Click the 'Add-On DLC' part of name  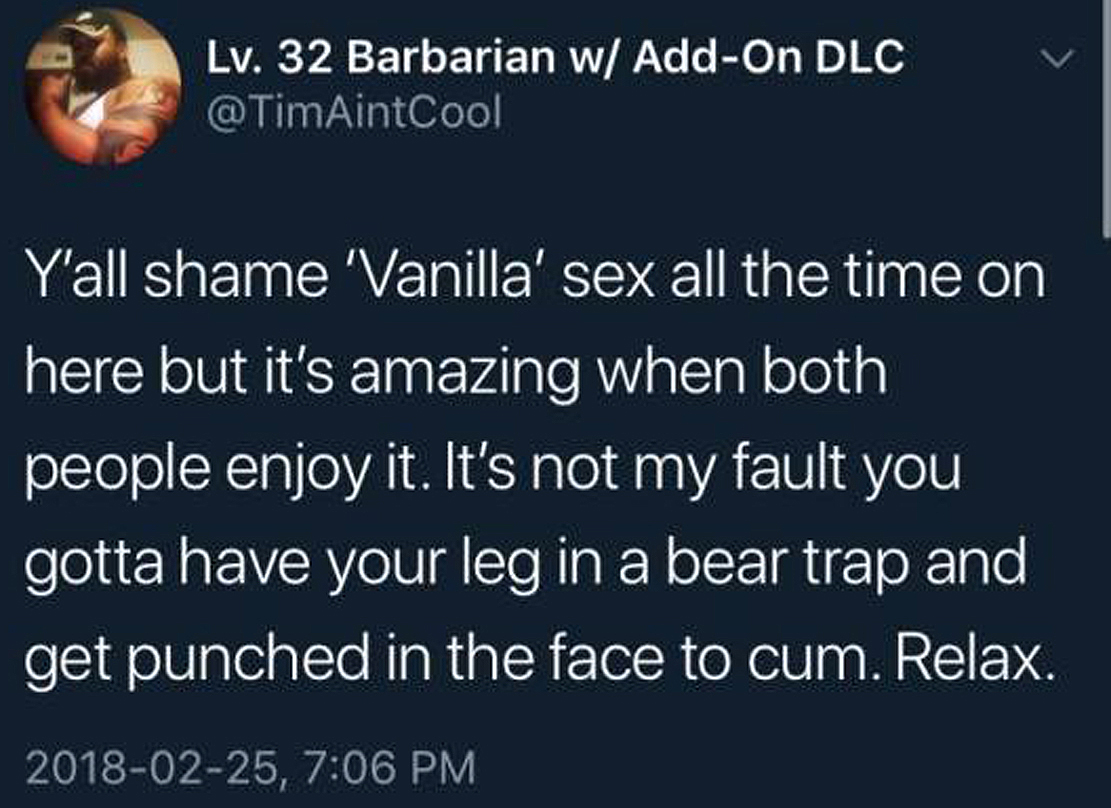(x=768, y=56)
